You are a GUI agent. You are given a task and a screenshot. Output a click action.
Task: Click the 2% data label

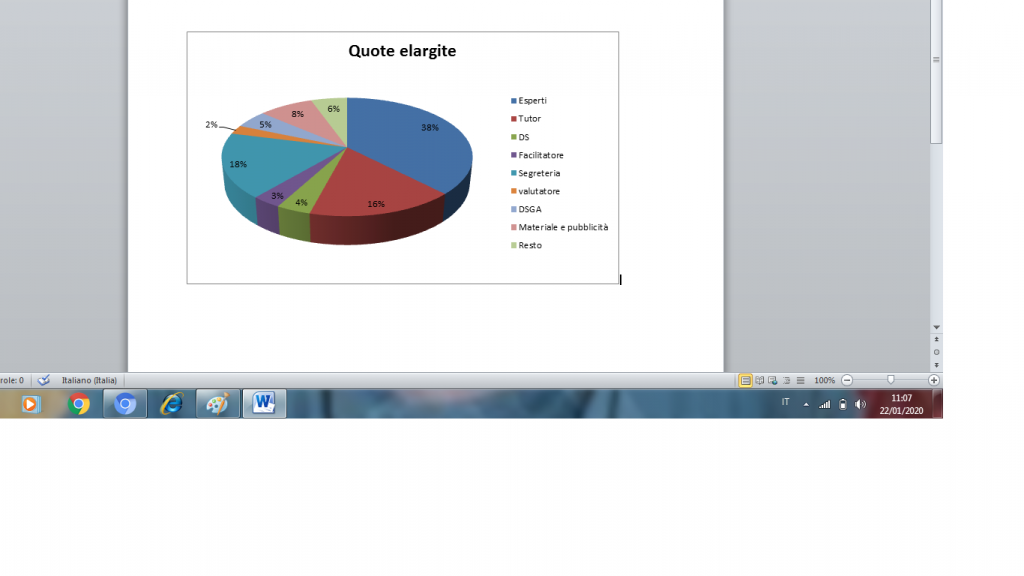click(x=211, y=125)
